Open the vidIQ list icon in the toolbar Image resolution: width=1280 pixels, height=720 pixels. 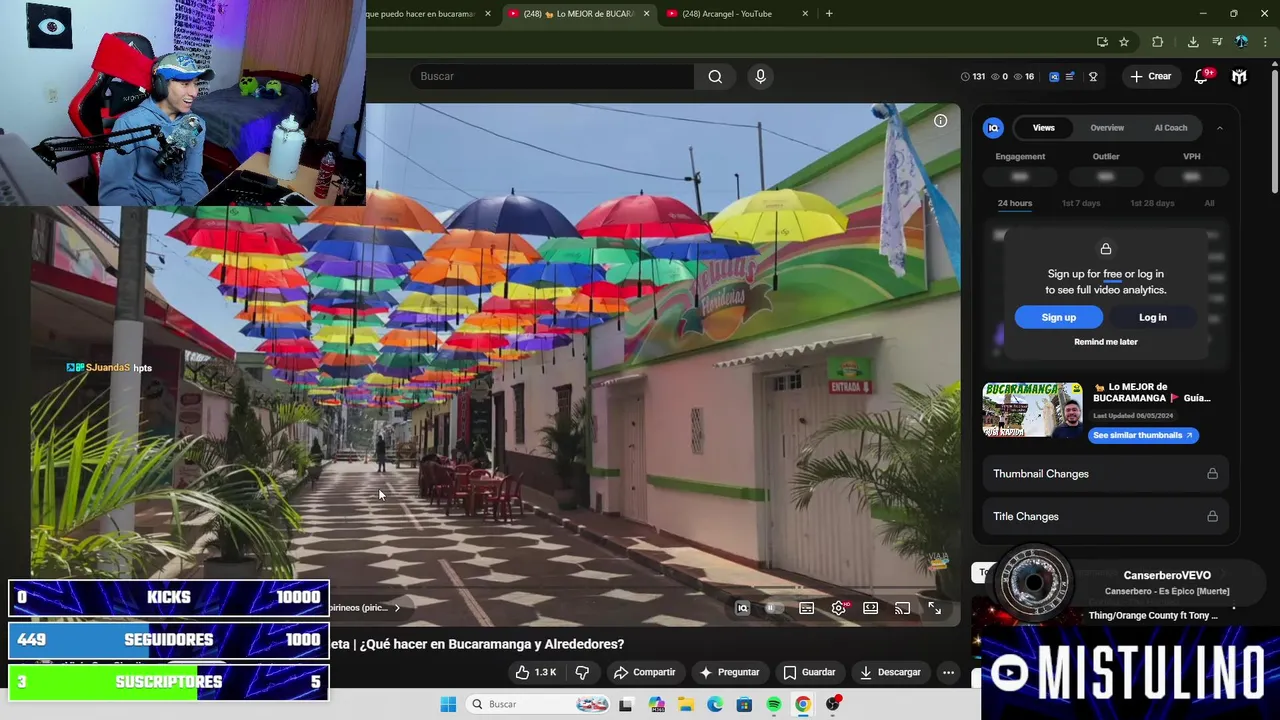[x=1071, y=76]
